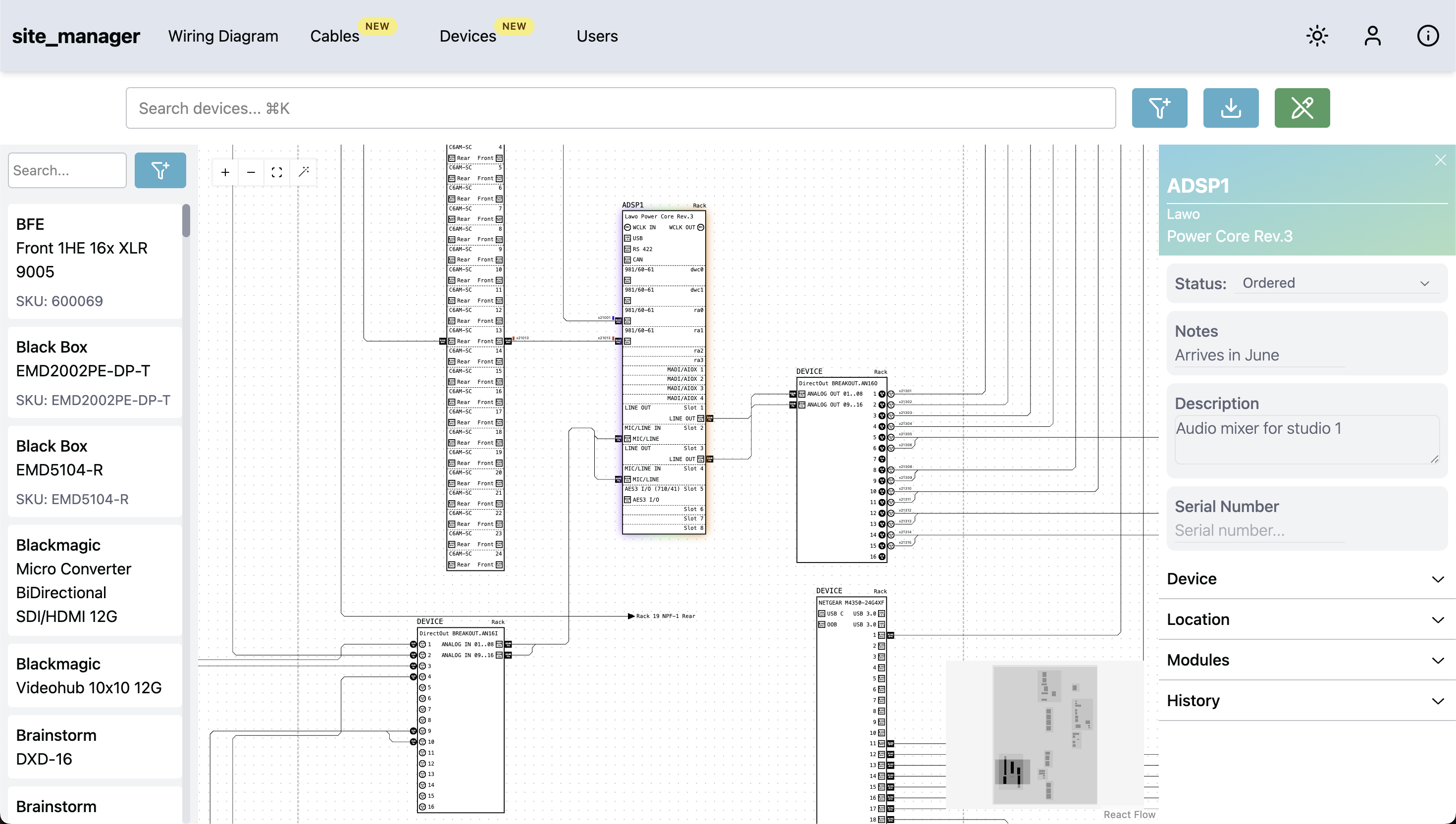This screenshot has height=824, width=1456.
Task: Click the download diagram button
Action: point(1230,107)
